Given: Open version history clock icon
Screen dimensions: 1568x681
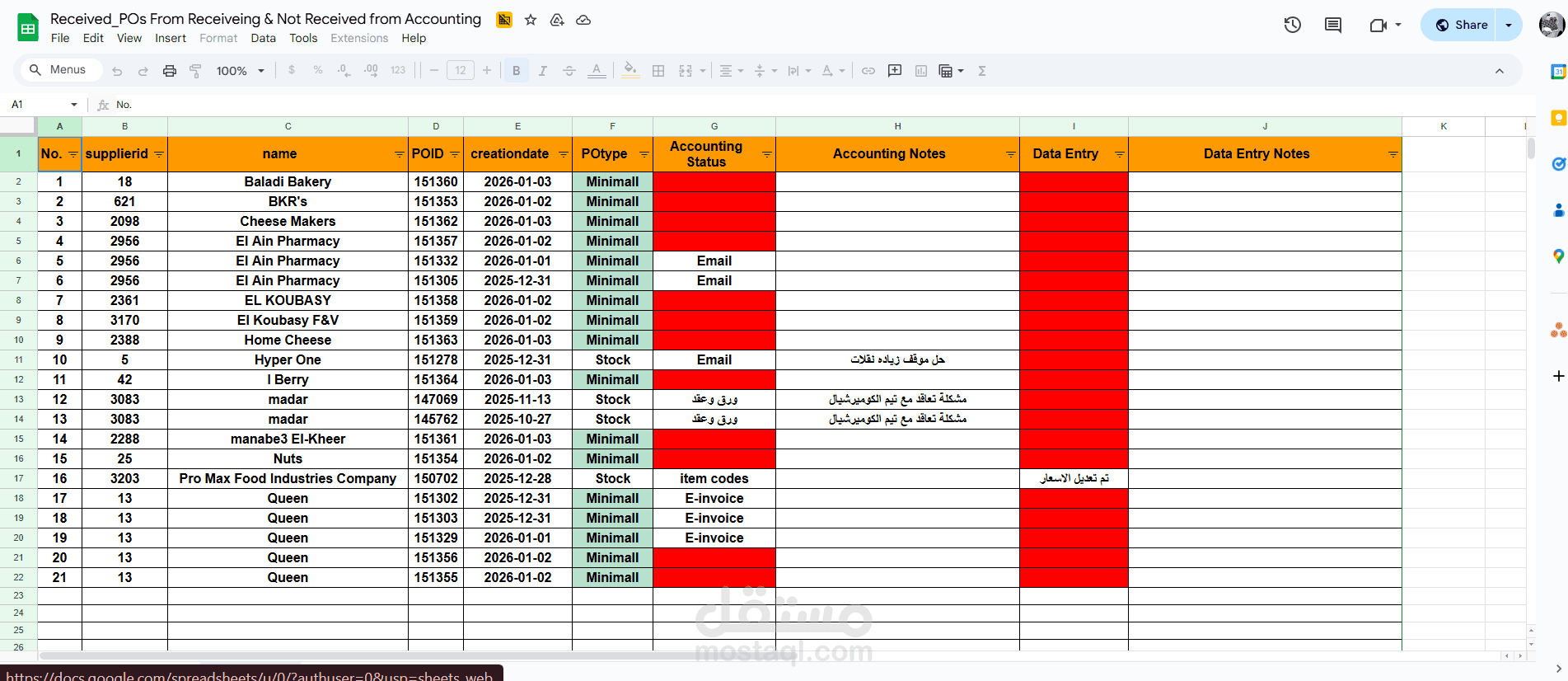Looking at the screenshot, I should click(x=1293, y=25).
